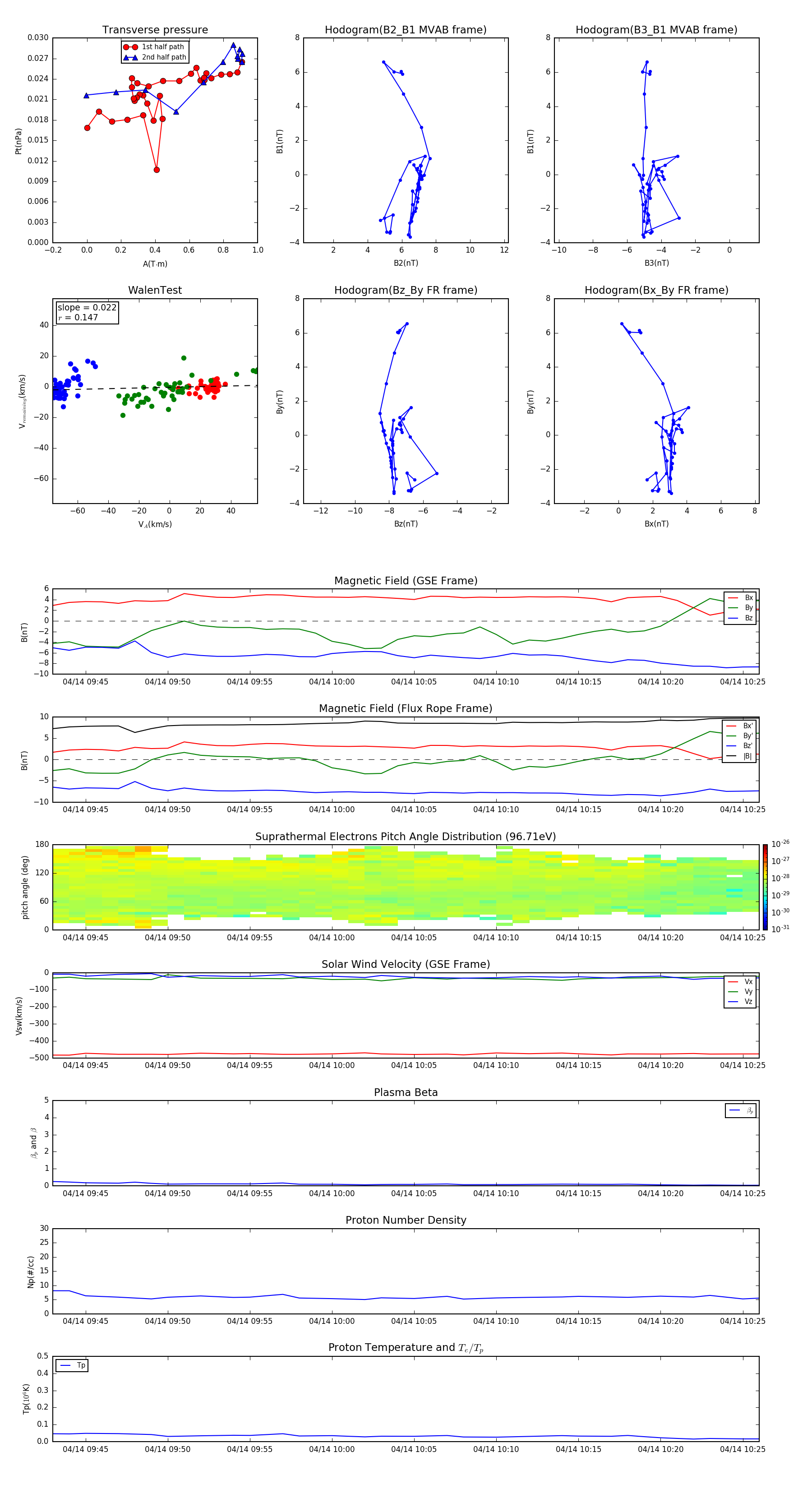Viewport: 812px width, 1489px height.
Task: Click the "10^-31" colorbar tick label
Action: [x=780, y=929]
